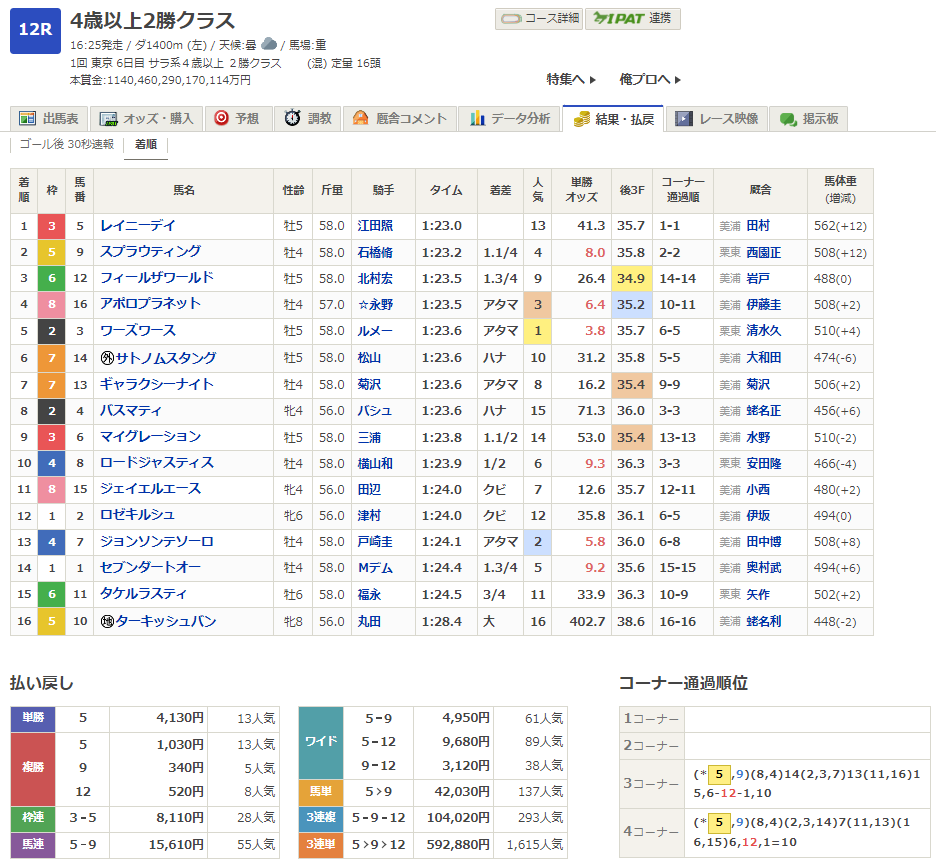Open jockey ルメー's profile link
Screen dimensions: 936x865
click(369, 331)
